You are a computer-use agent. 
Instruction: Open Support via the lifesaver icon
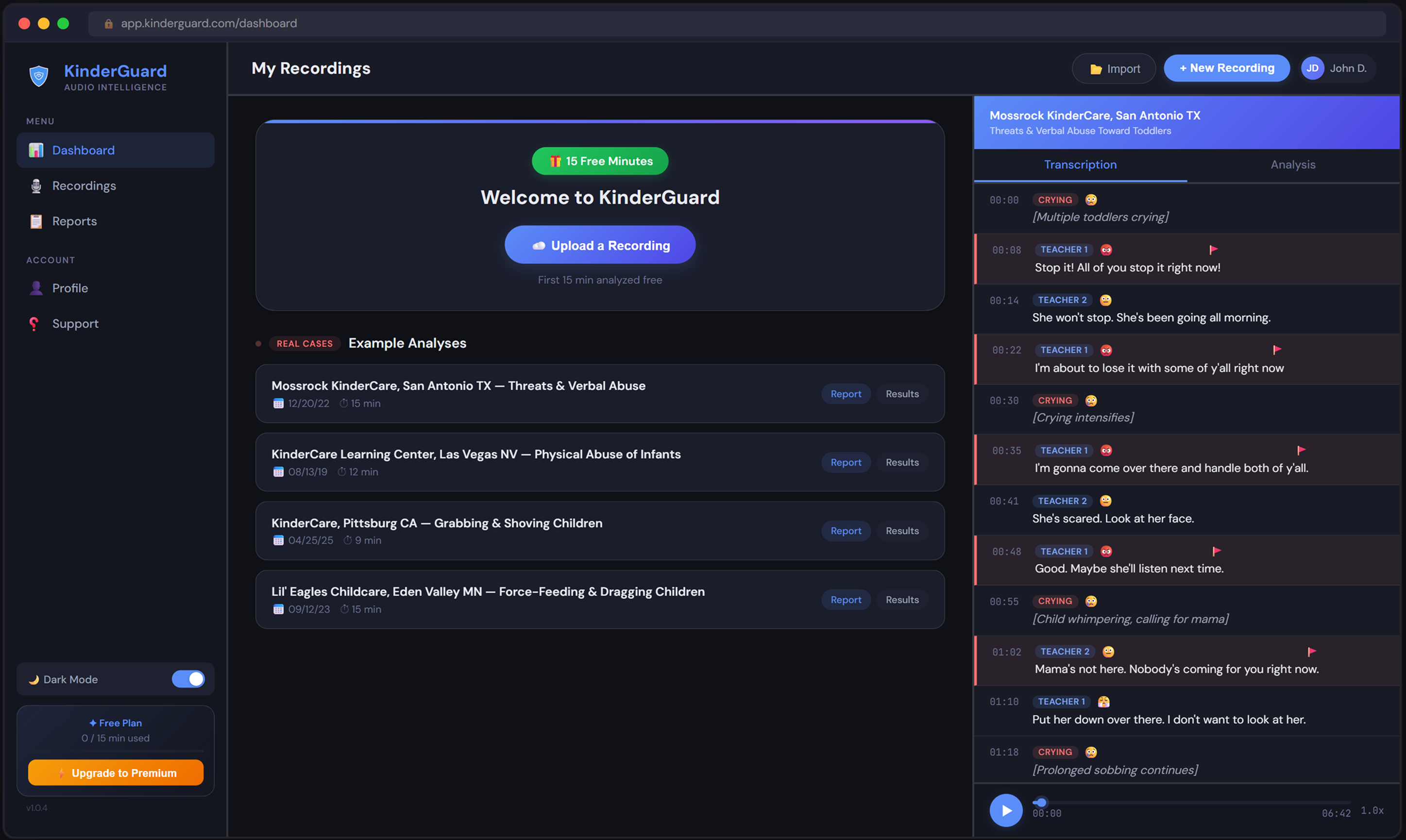coord(34,323)
